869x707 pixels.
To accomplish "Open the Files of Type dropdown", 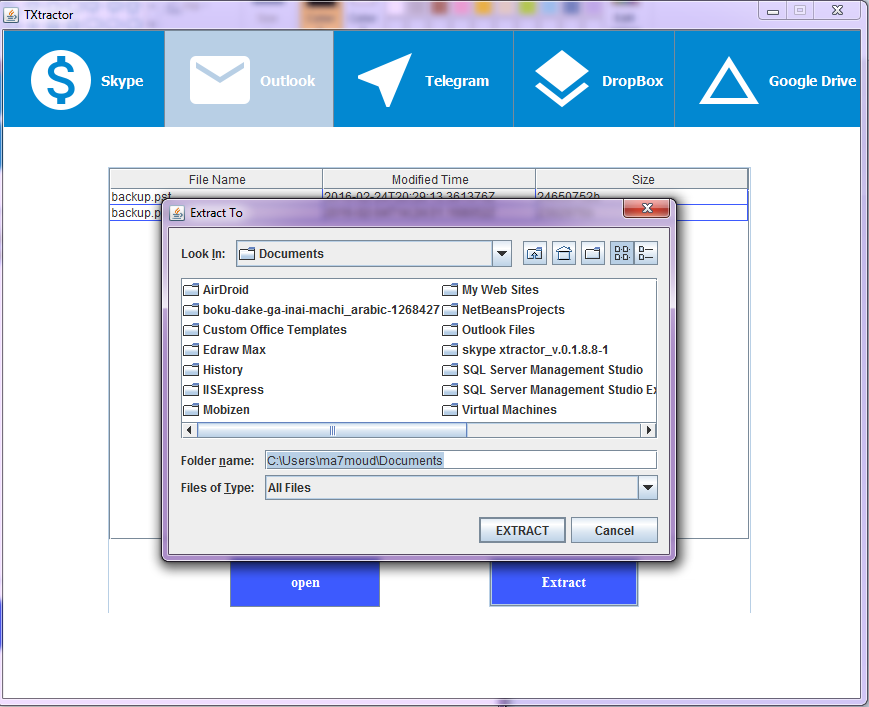I will click(x=647, y=488).
